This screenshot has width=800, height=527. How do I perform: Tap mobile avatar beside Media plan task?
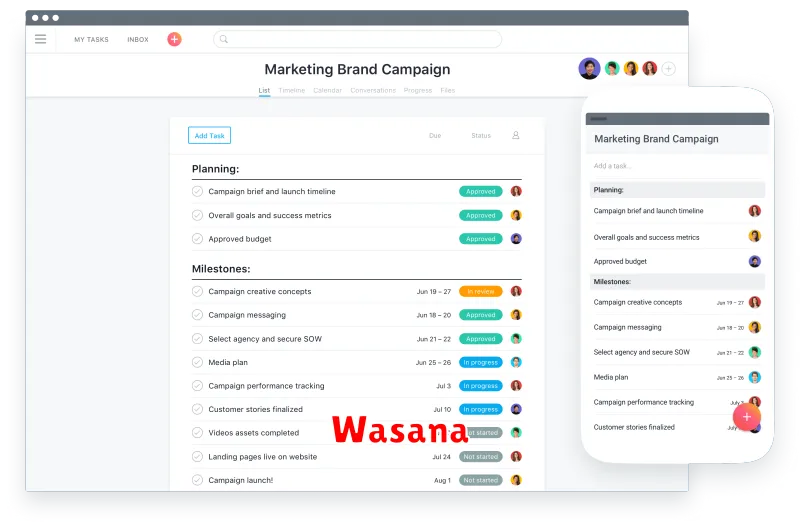click(x=755, y=377)
